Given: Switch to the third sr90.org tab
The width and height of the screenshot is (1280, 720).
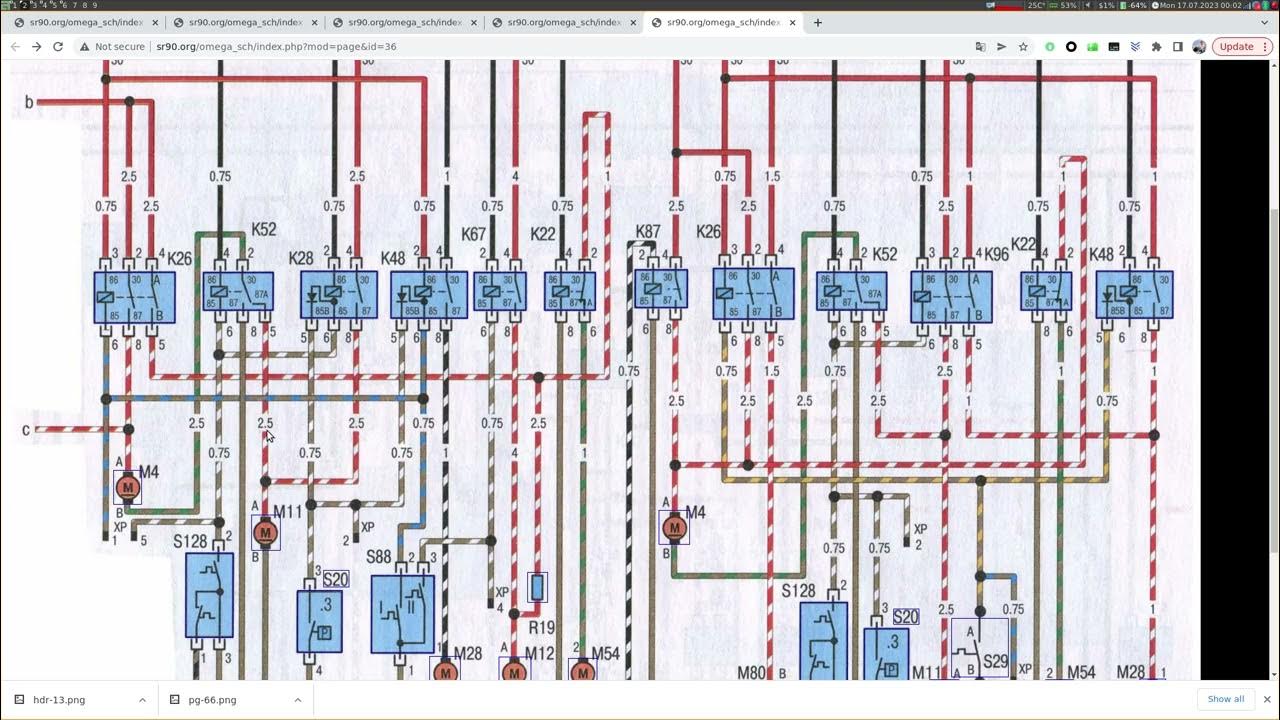Looking at the screenshot, I should (404, 22).
